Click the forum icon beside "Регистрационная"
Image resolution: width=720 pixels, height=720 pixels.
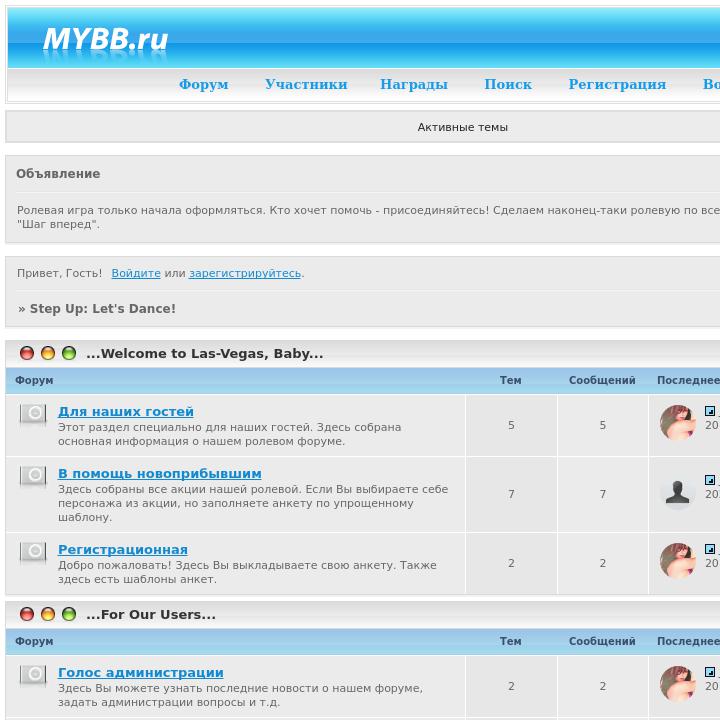33,552
